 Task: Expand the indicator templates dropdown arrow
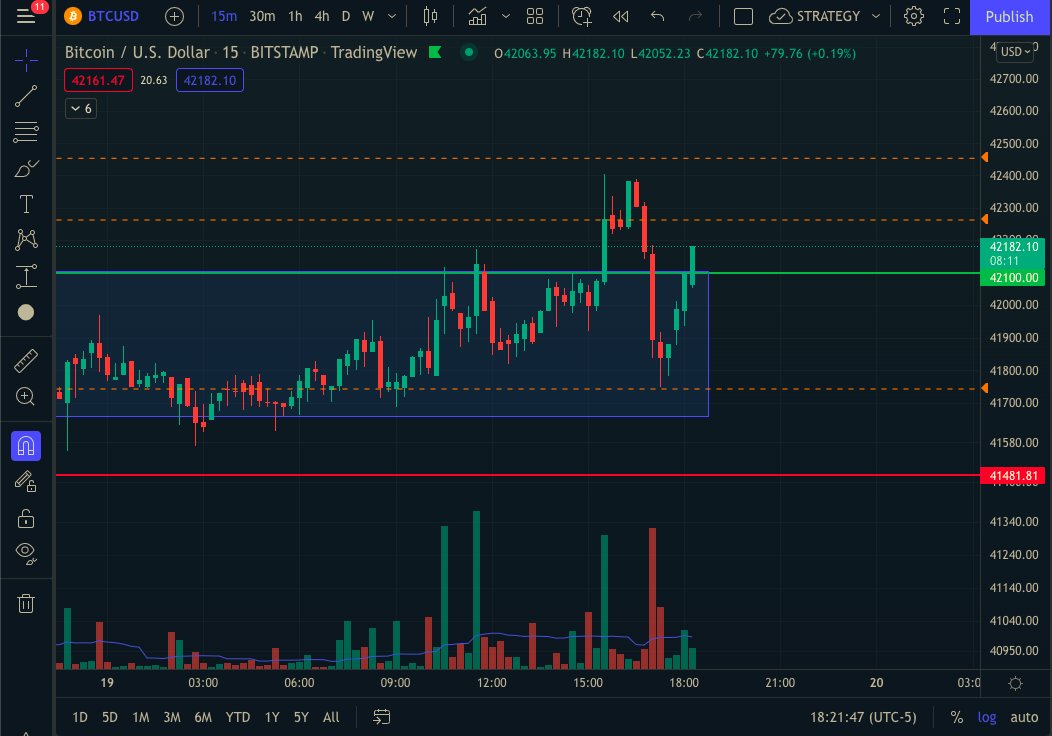pos(506,16)
